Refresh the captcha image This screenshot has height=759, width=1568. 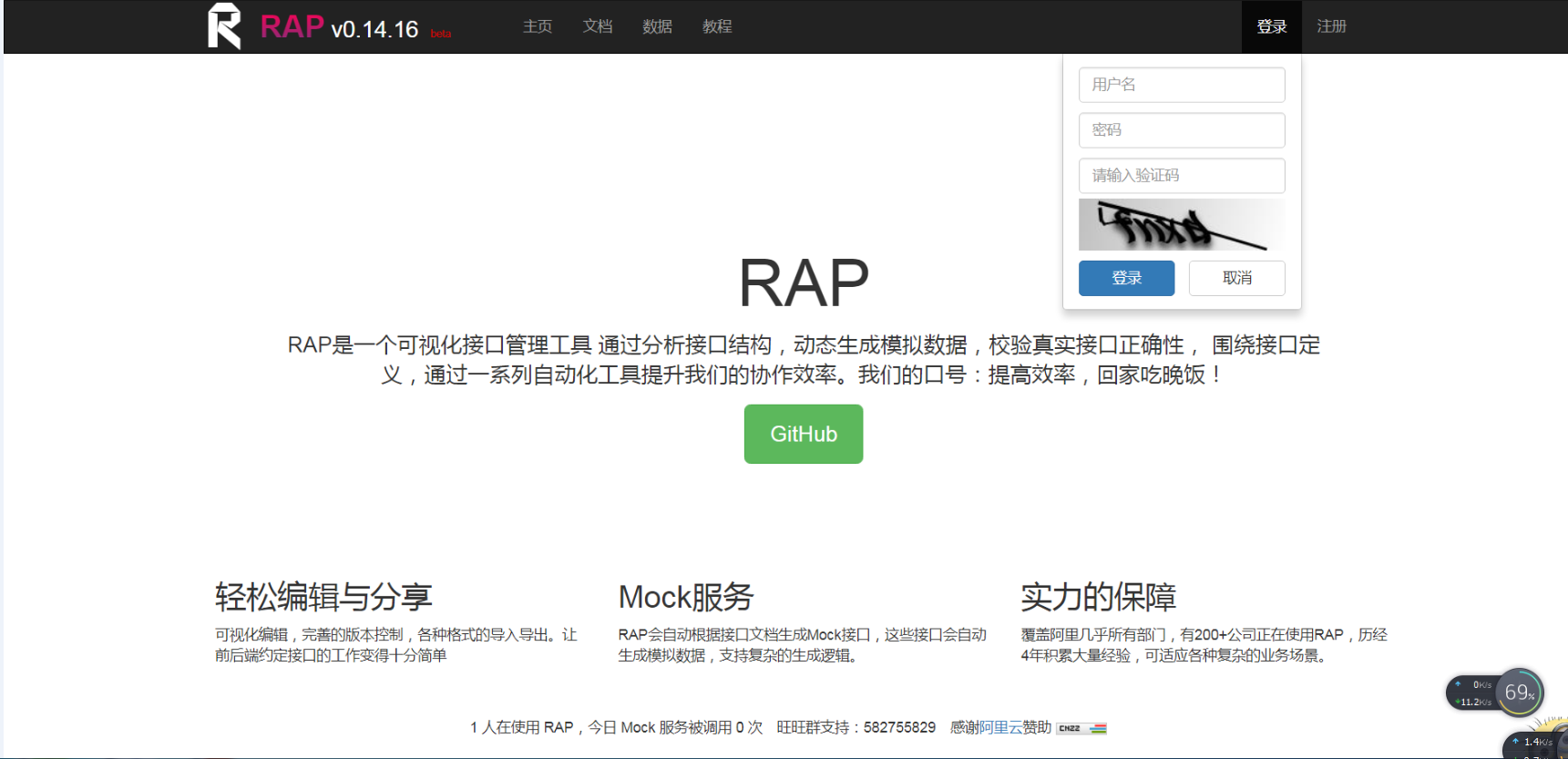tap(1182, 225)
